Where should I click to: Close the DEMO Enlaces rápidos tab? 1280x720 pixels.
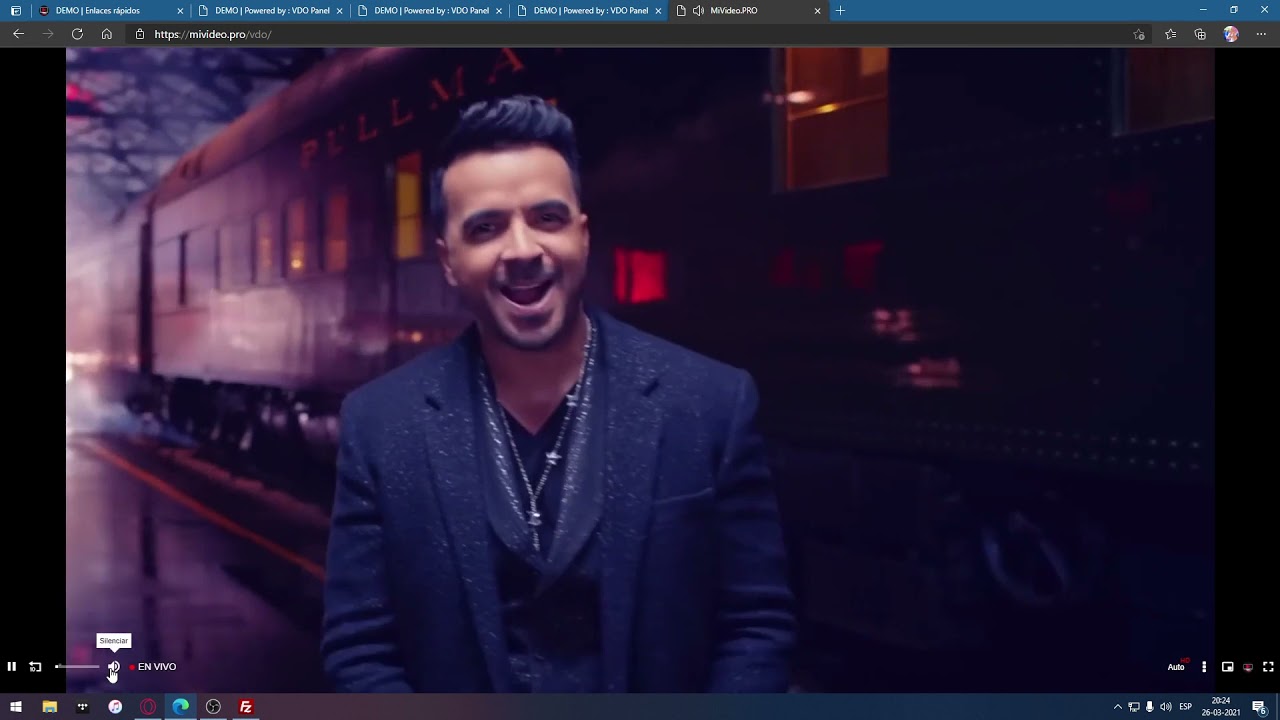click(x=180, y=11)
